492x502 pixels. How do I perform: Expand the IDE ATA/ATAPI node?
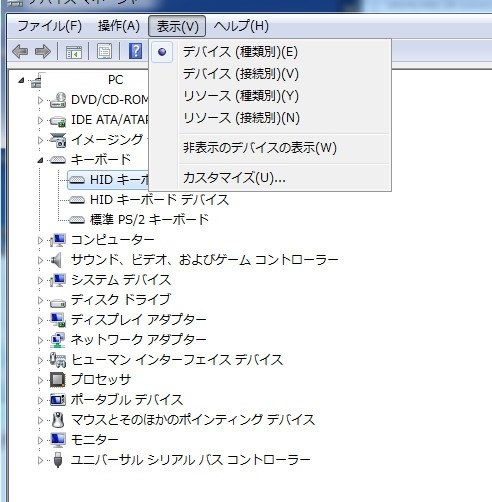point(40,120)
